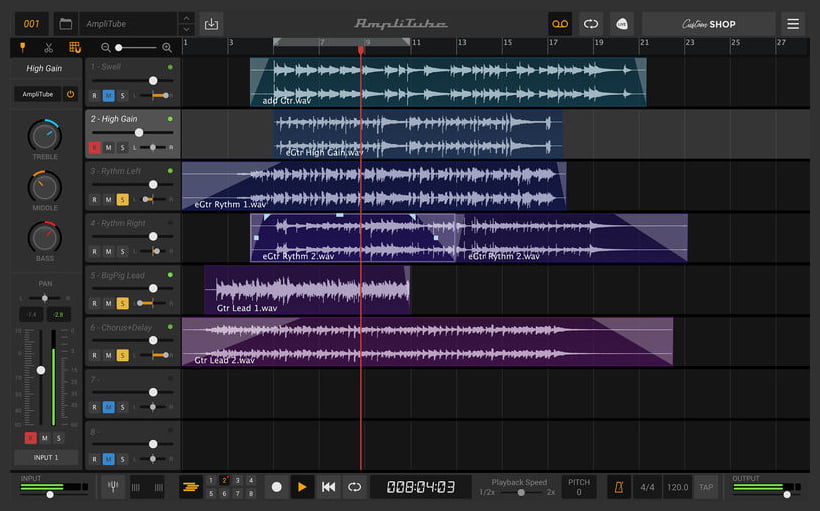This screenshot has width=820, height=511.
Task: Open the hamburger main menu
Action: pos(793,24)
